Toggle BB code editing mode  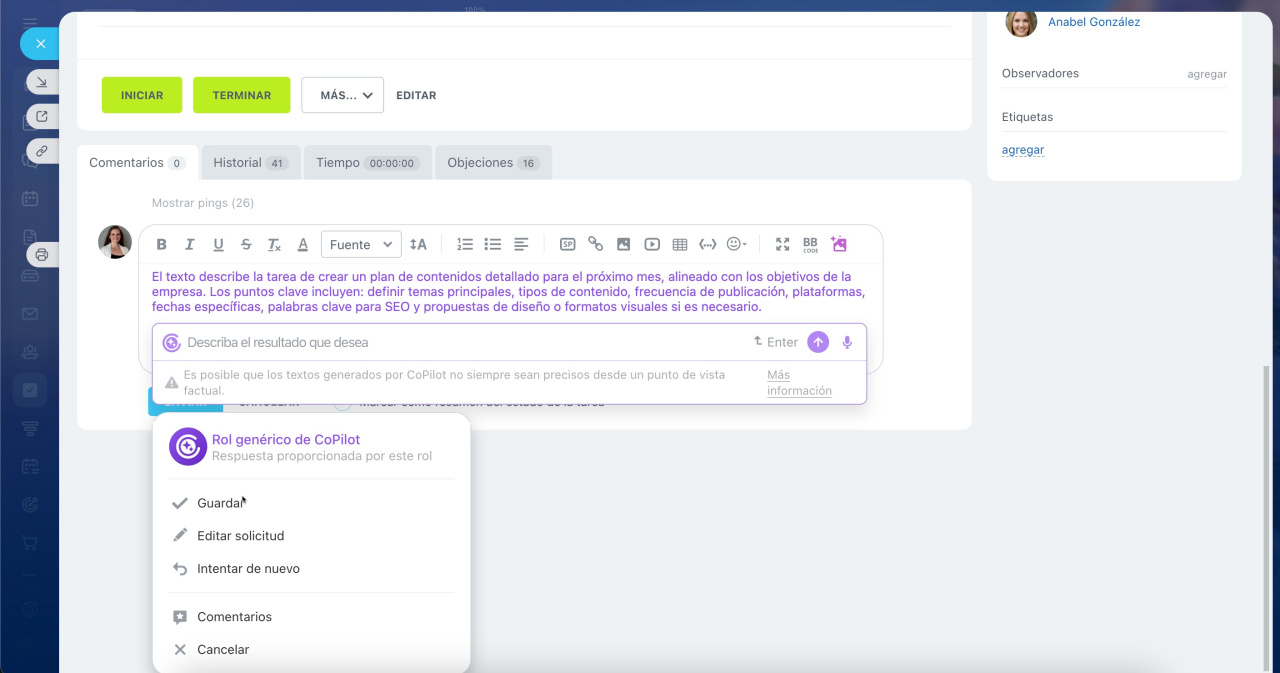tap(810, 245)
